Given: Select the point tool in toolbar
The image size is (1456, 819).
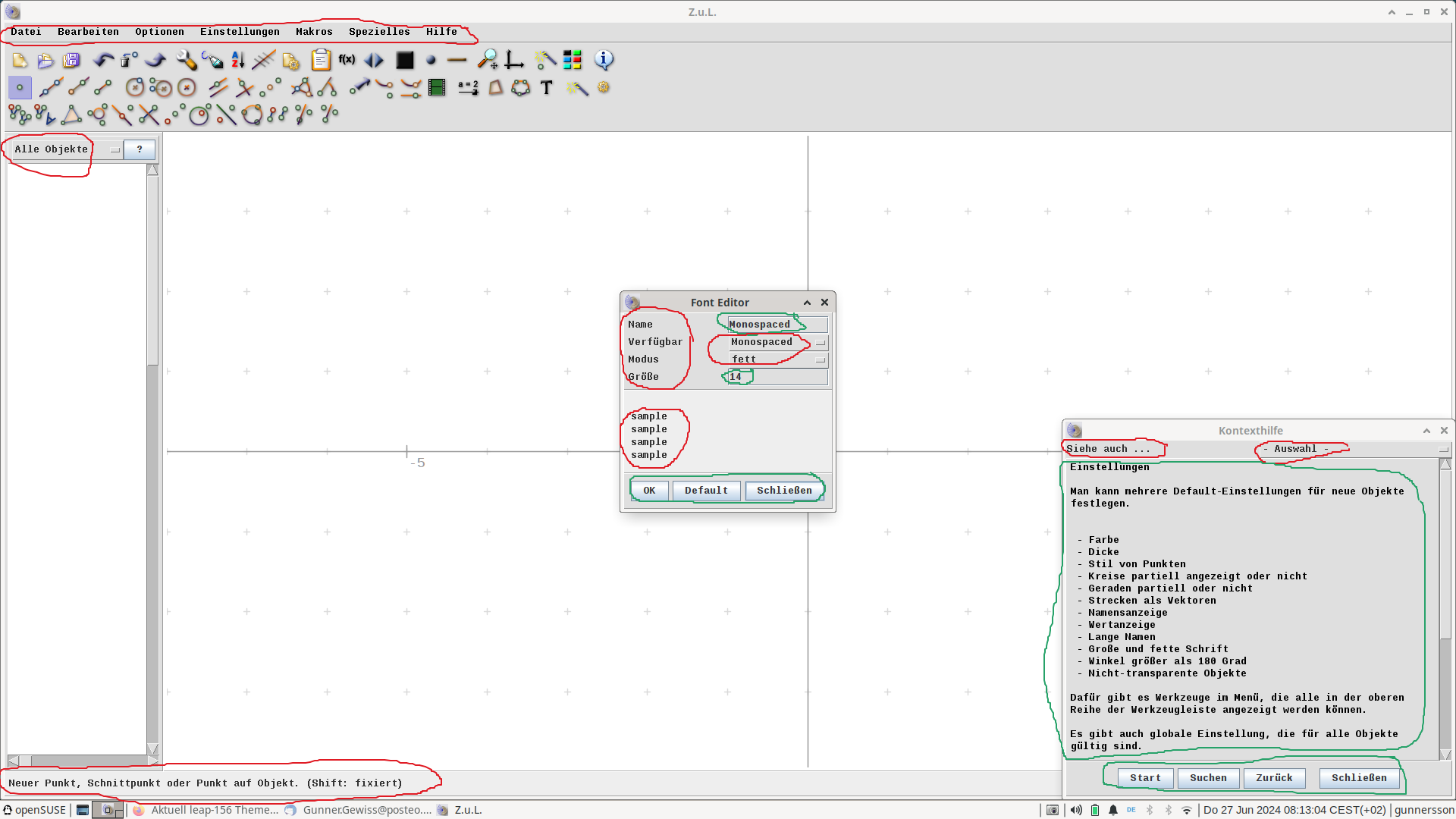Looking at the screenshot, I should [20, 88].
